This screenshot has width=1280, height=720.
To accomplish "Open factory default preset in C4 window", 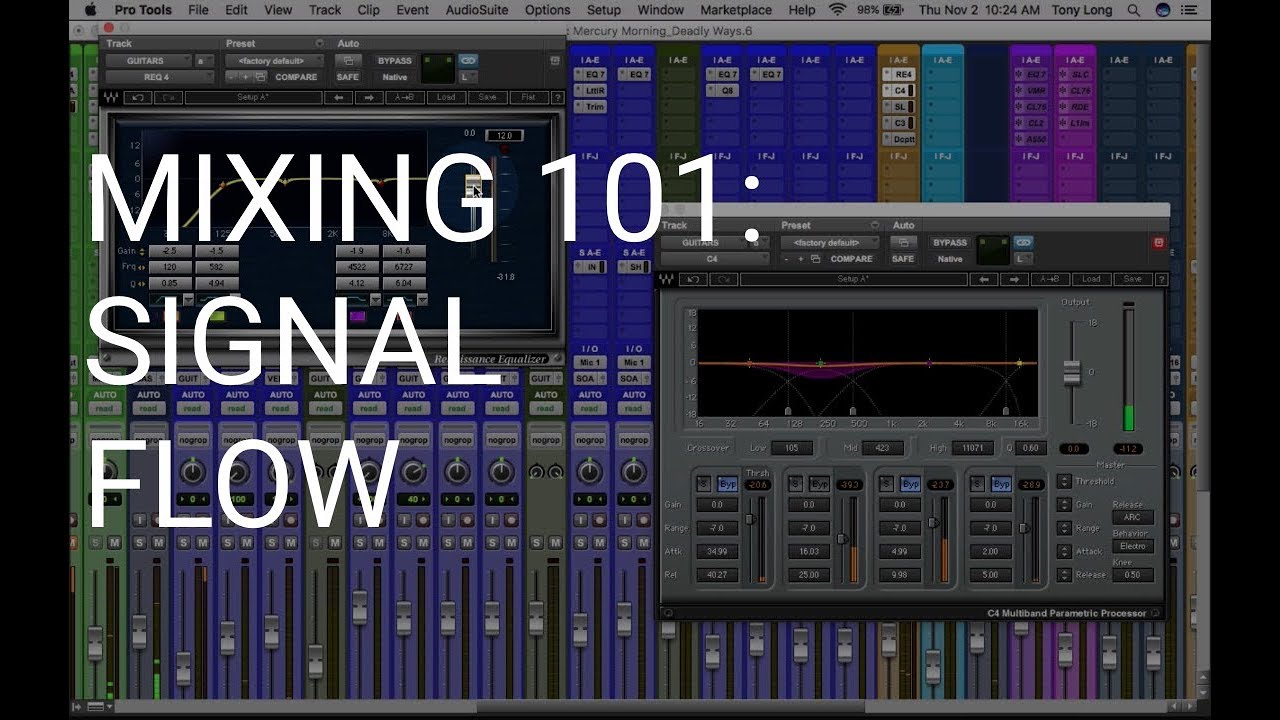I will coord(830,242).
